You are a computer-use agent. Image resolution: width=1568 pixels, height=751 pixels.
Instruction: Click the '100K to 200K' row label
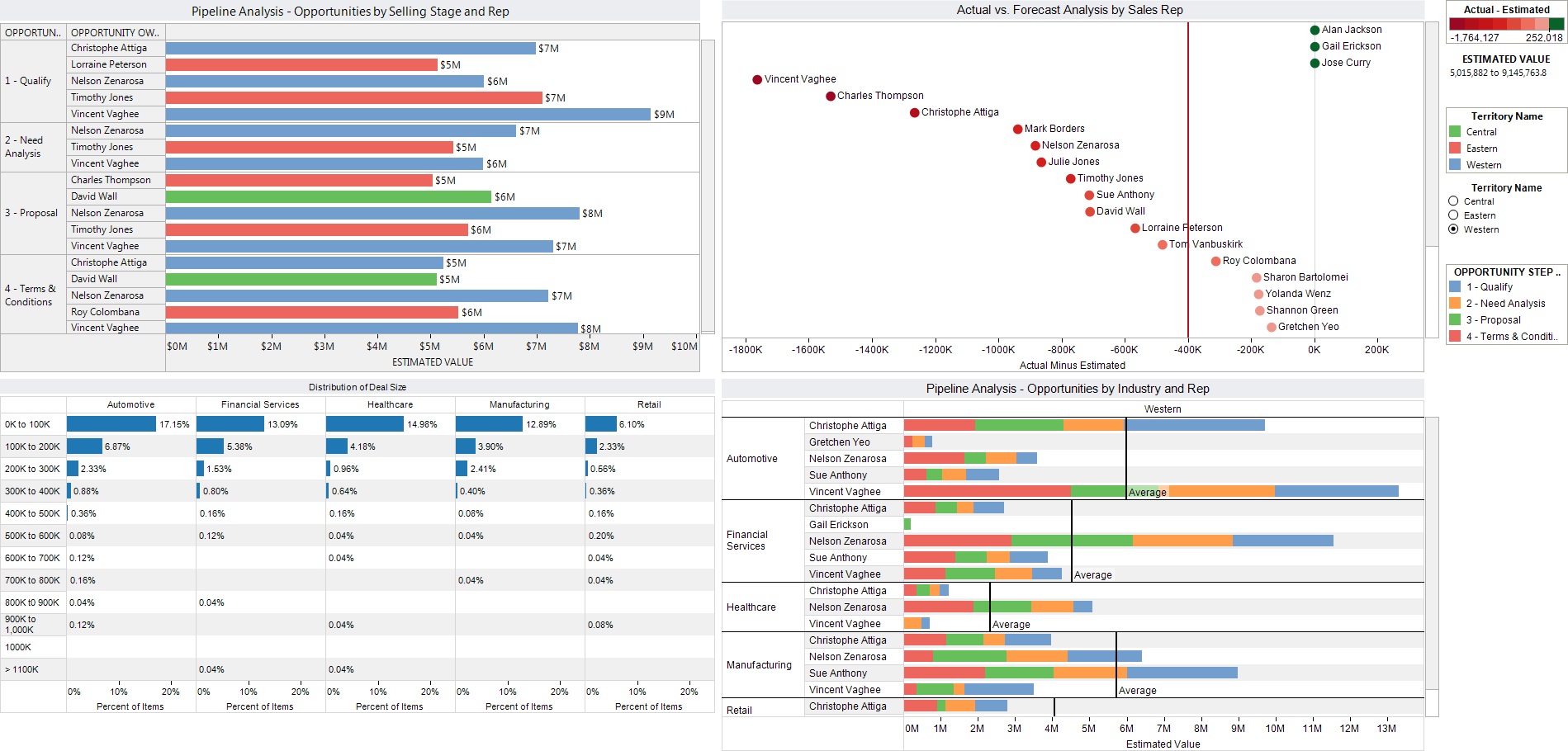pos(33,446)
